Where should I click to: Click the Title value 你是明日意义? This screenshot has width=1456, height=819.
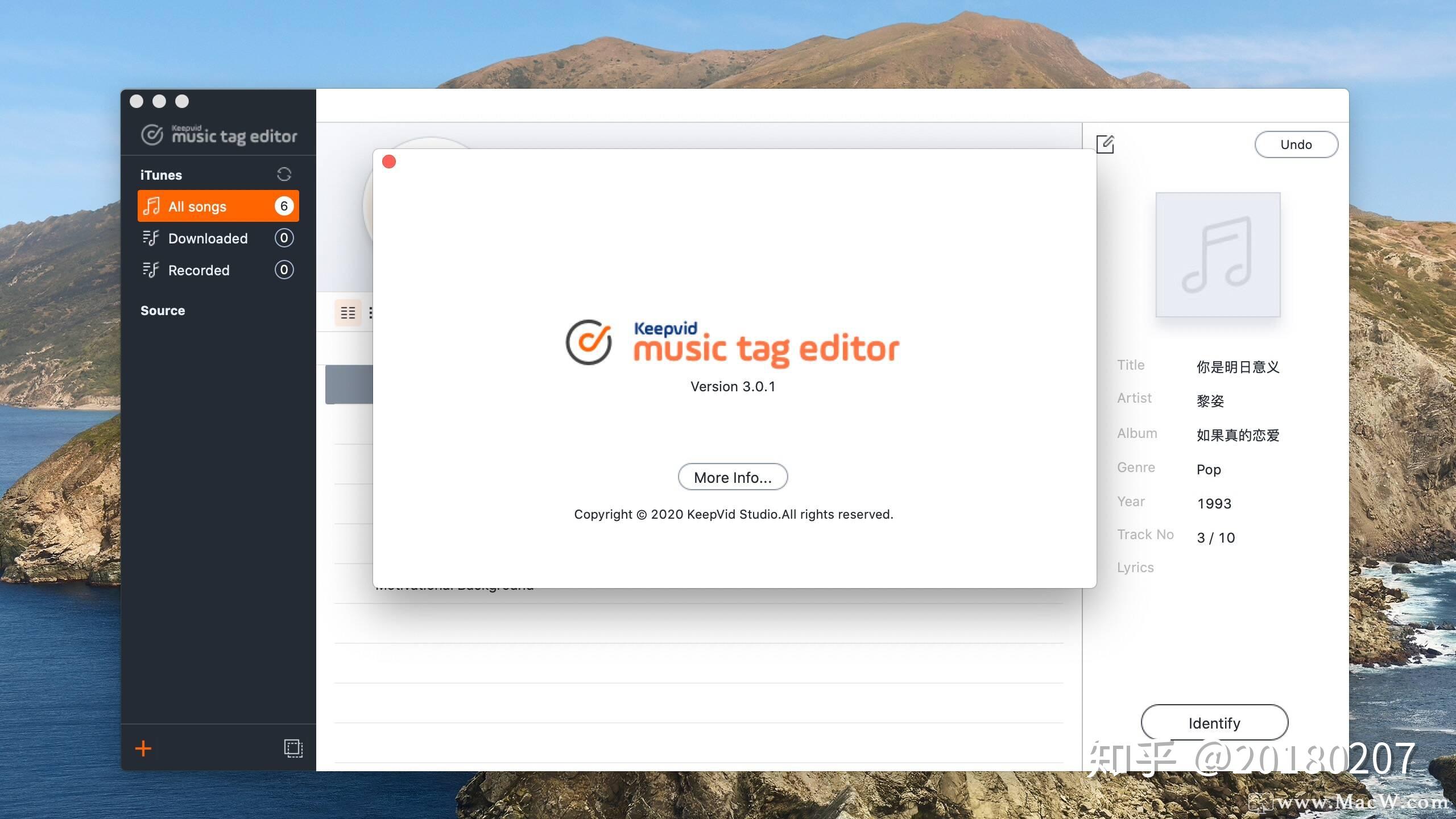coord(1238,367)
